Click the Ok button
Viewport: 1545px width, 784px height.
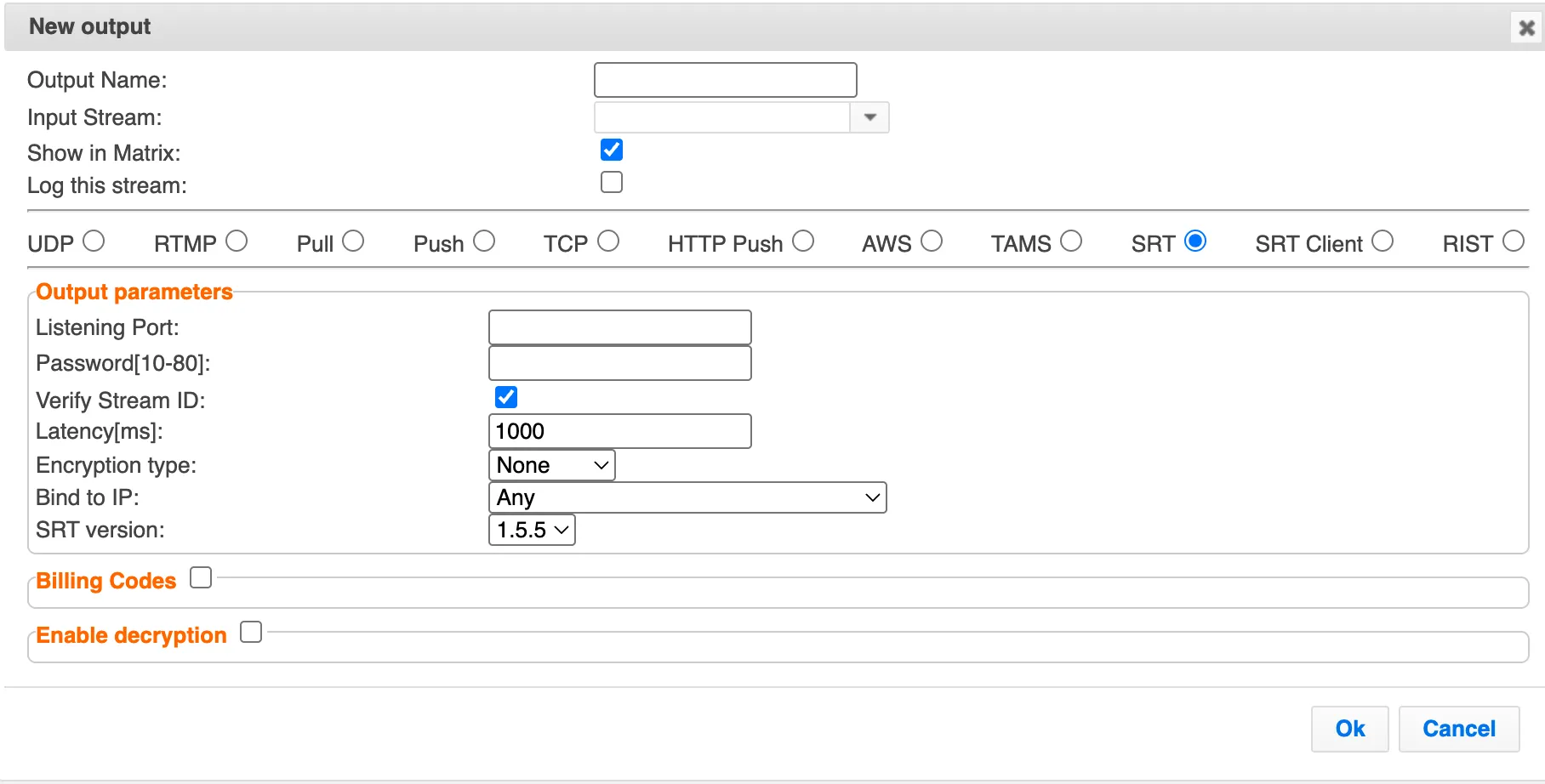pyautogui.click(x=1350, y=729)
